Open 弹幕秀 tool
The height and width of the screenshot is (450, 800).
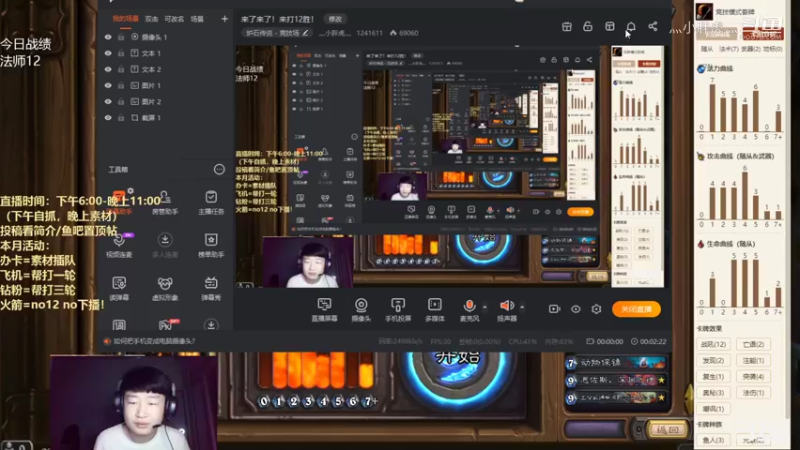211,288
